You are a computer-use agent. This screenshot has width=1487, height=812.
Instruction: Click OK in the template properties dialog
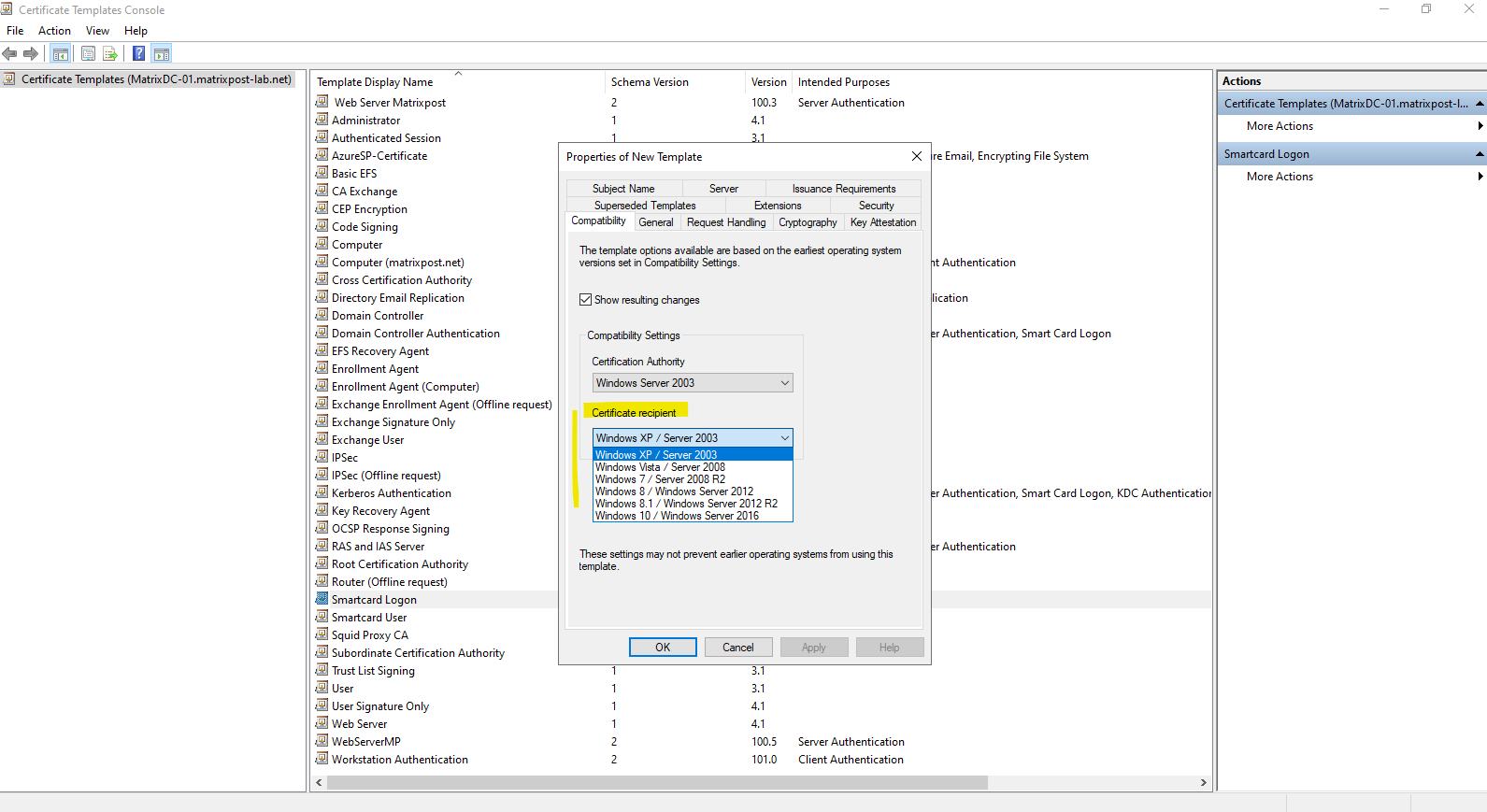point(663,648)
